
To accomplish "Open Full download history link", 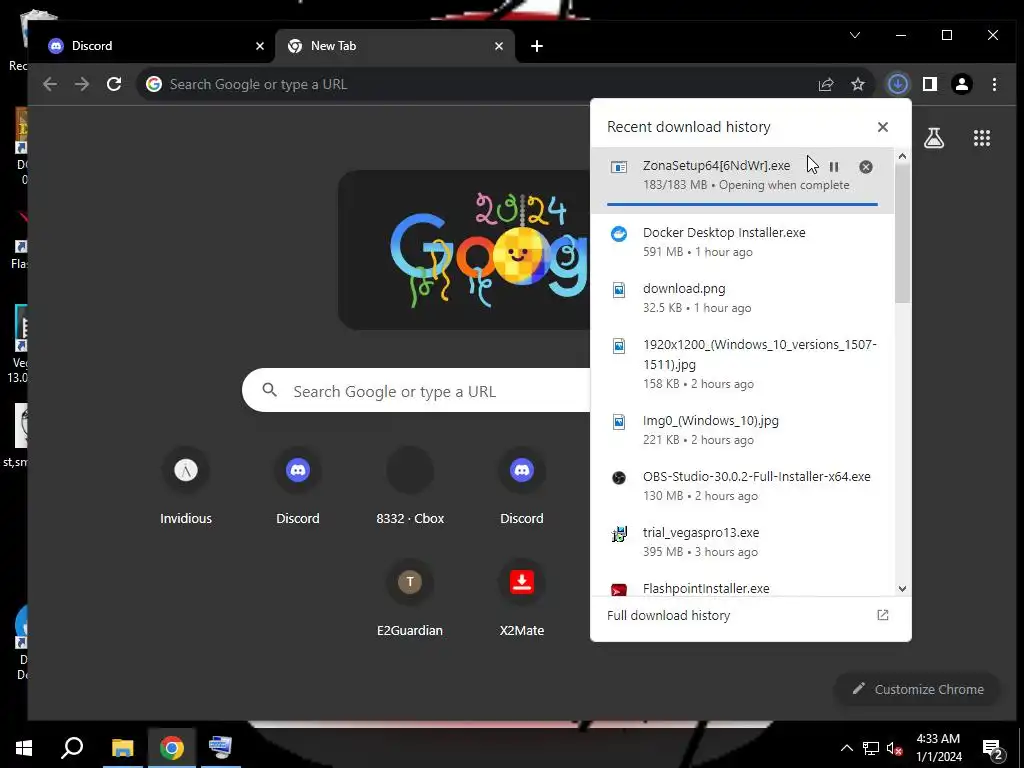I will (669, 615).
